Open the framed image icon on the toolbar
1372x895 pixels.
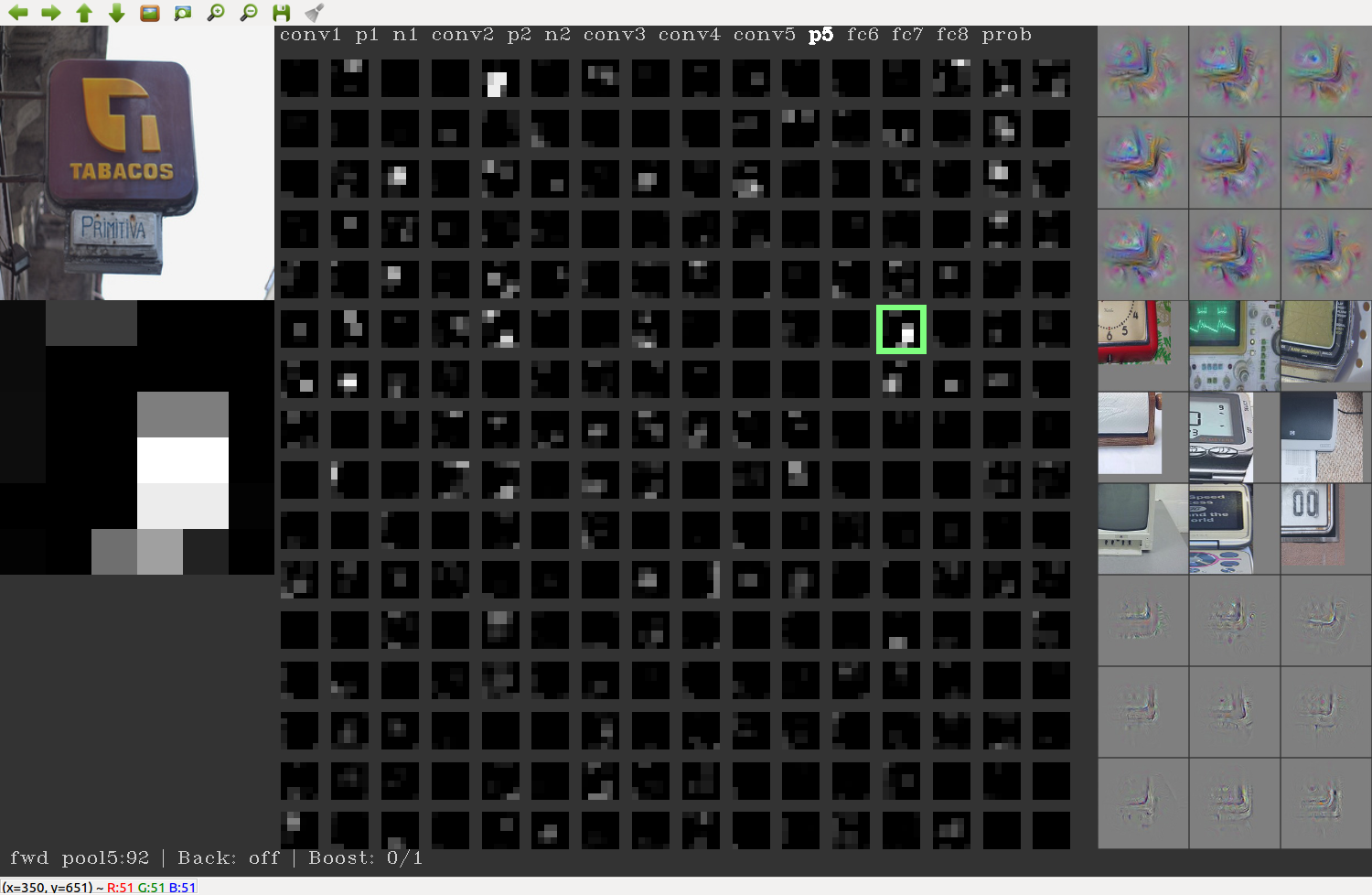[149, 13]
